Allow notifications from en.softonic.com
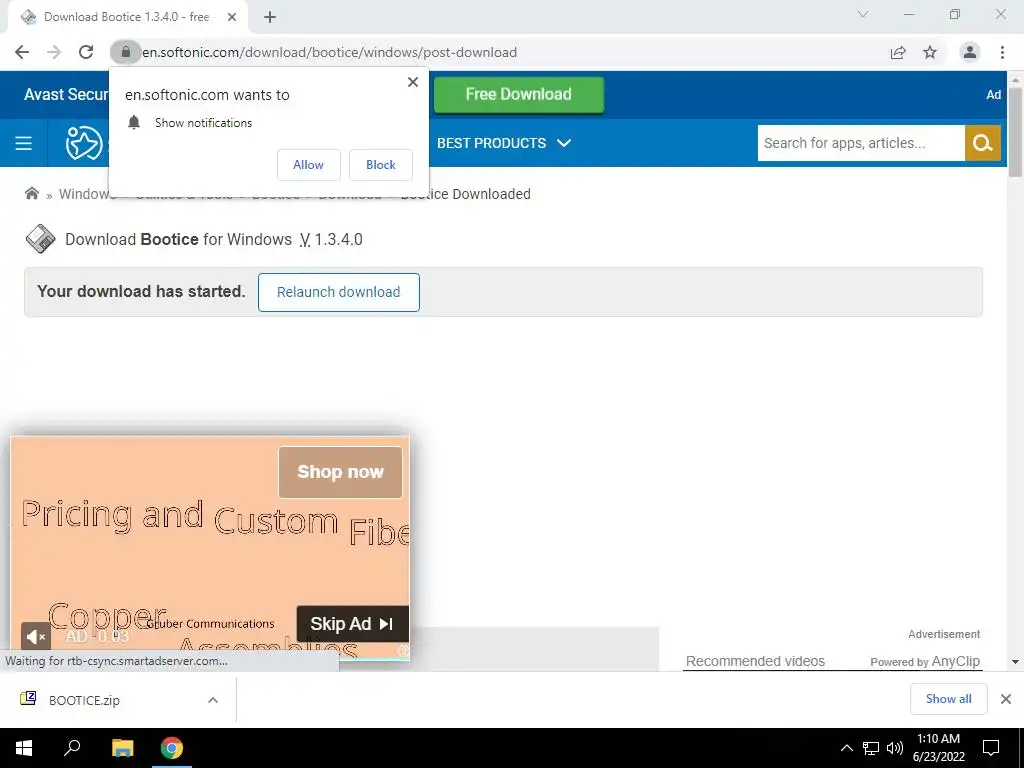The height and width of the screenshot is (768, 1024). click(308, 165)
